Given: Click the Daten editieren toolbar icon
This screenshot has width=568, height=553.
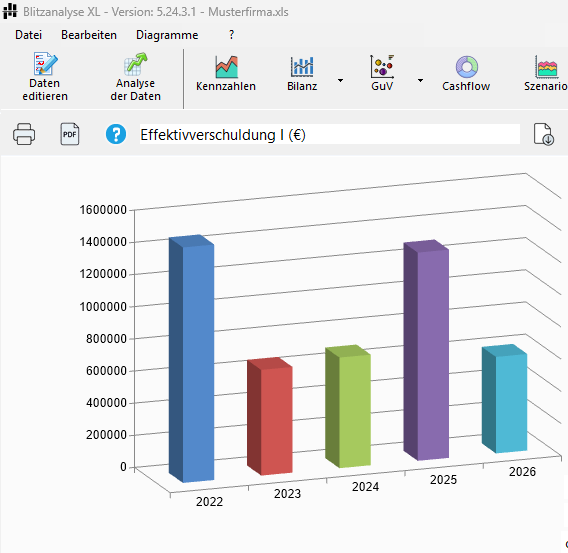Looking at the screenshot, I should coord(45,77).
